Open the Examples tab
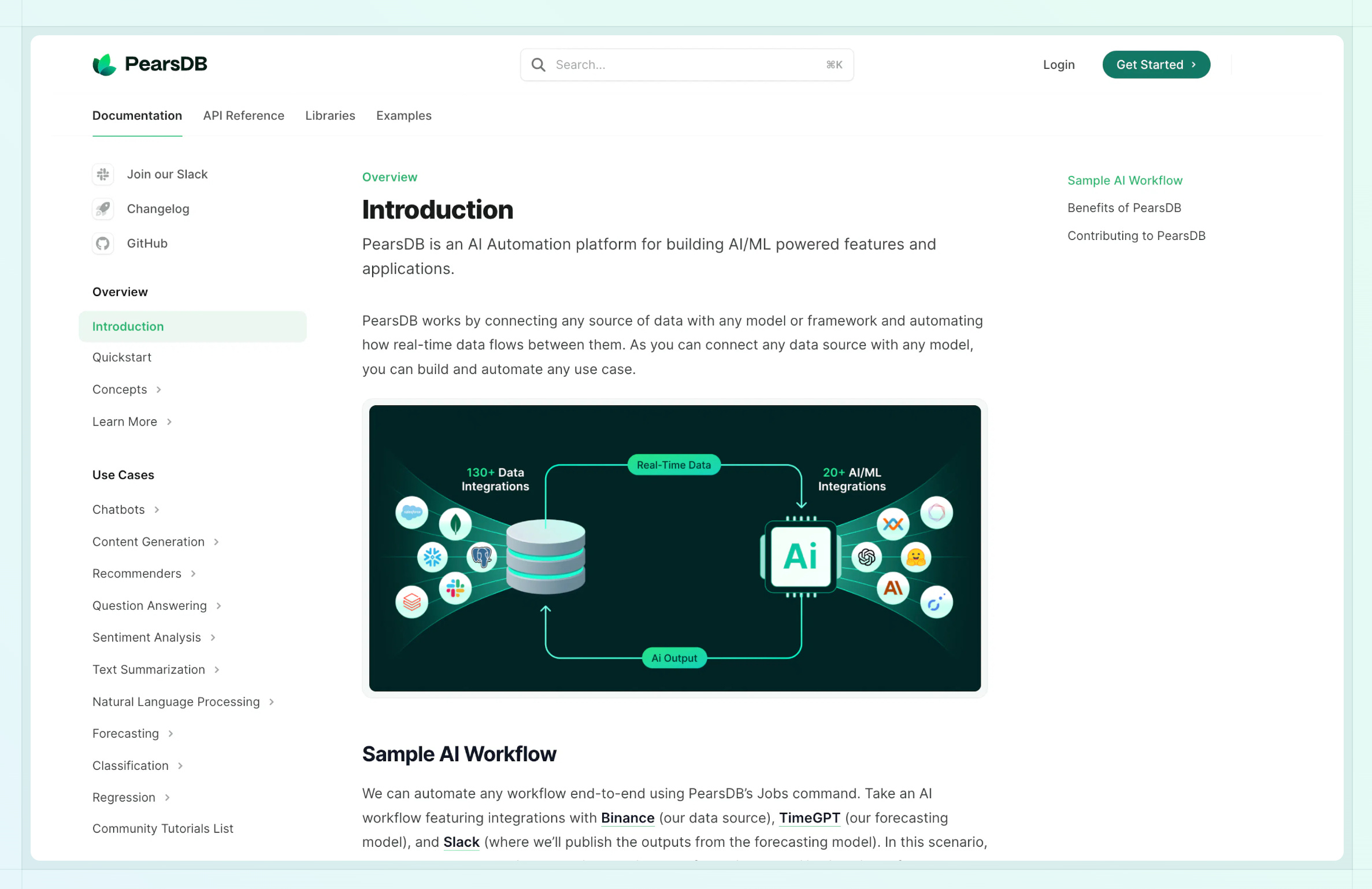 (403, 116)
